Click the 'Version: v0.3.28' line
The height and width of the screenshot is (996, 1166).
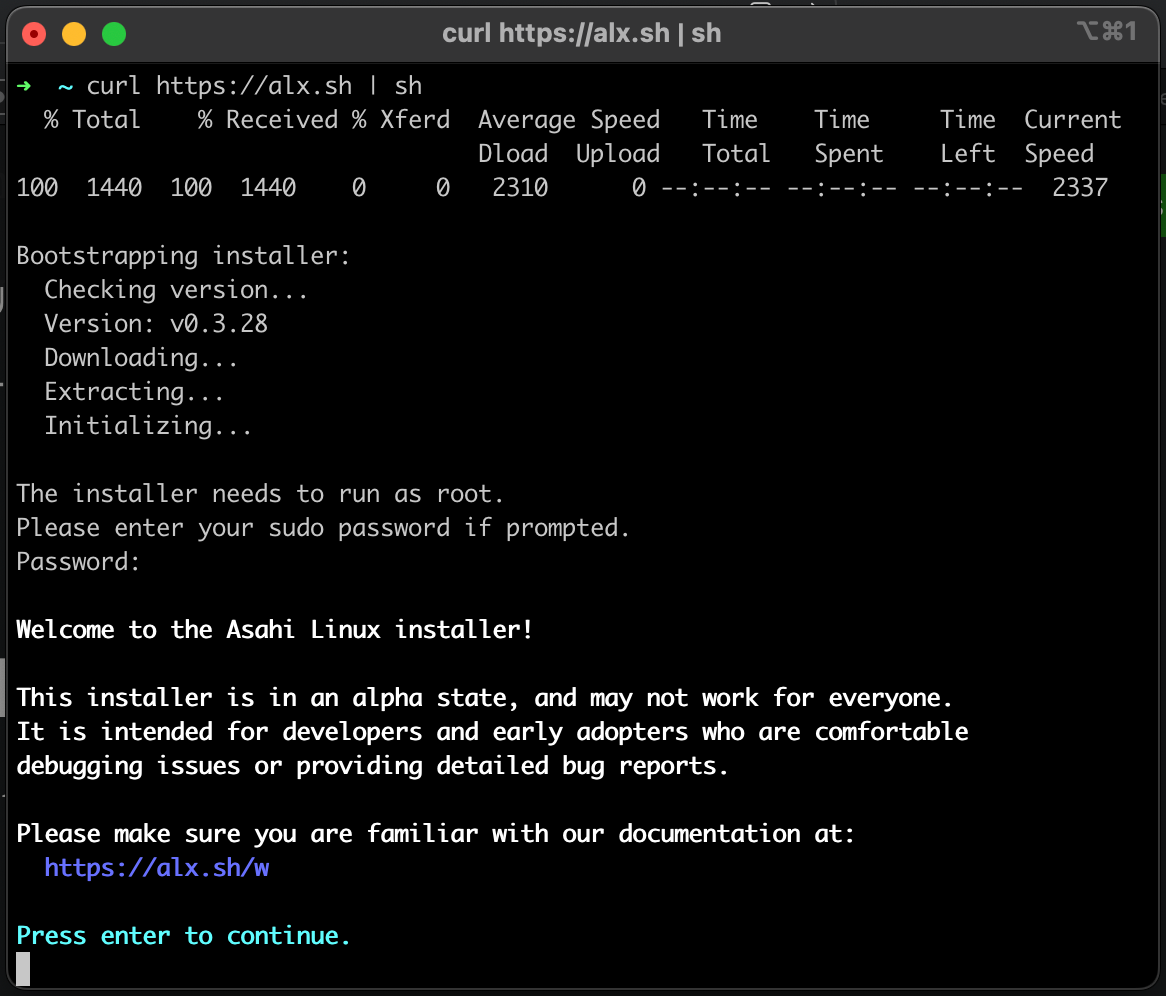pos(156,324)
